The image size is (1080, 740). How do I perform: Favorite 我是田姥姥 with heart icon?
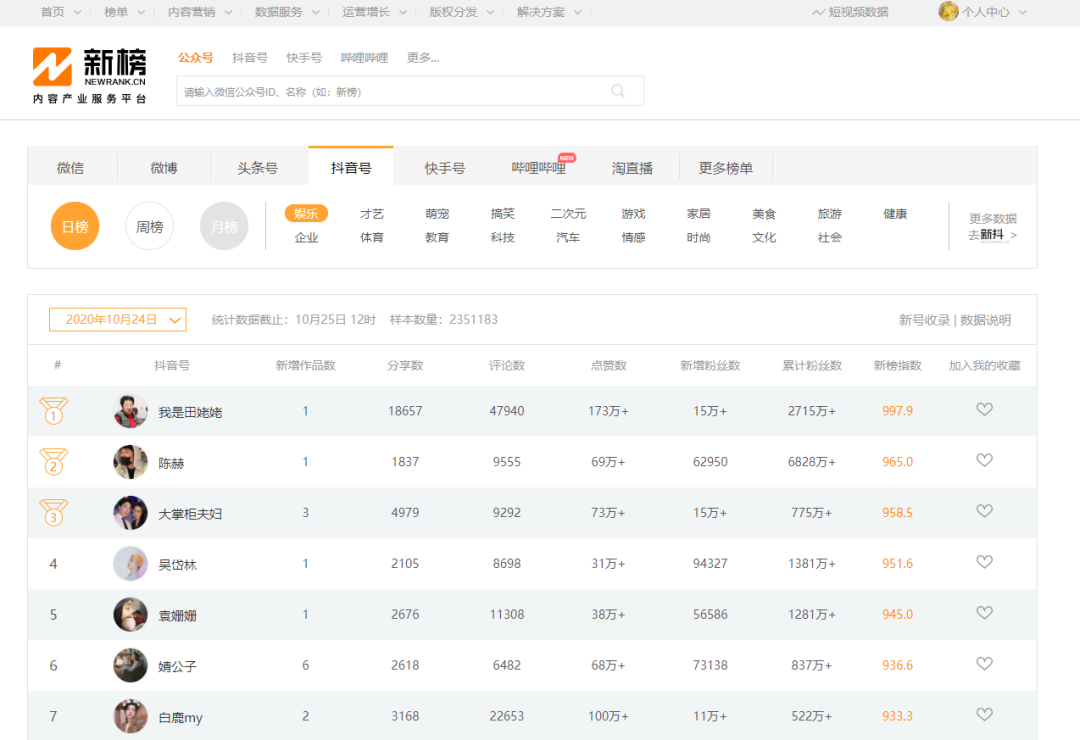[984, 409]
